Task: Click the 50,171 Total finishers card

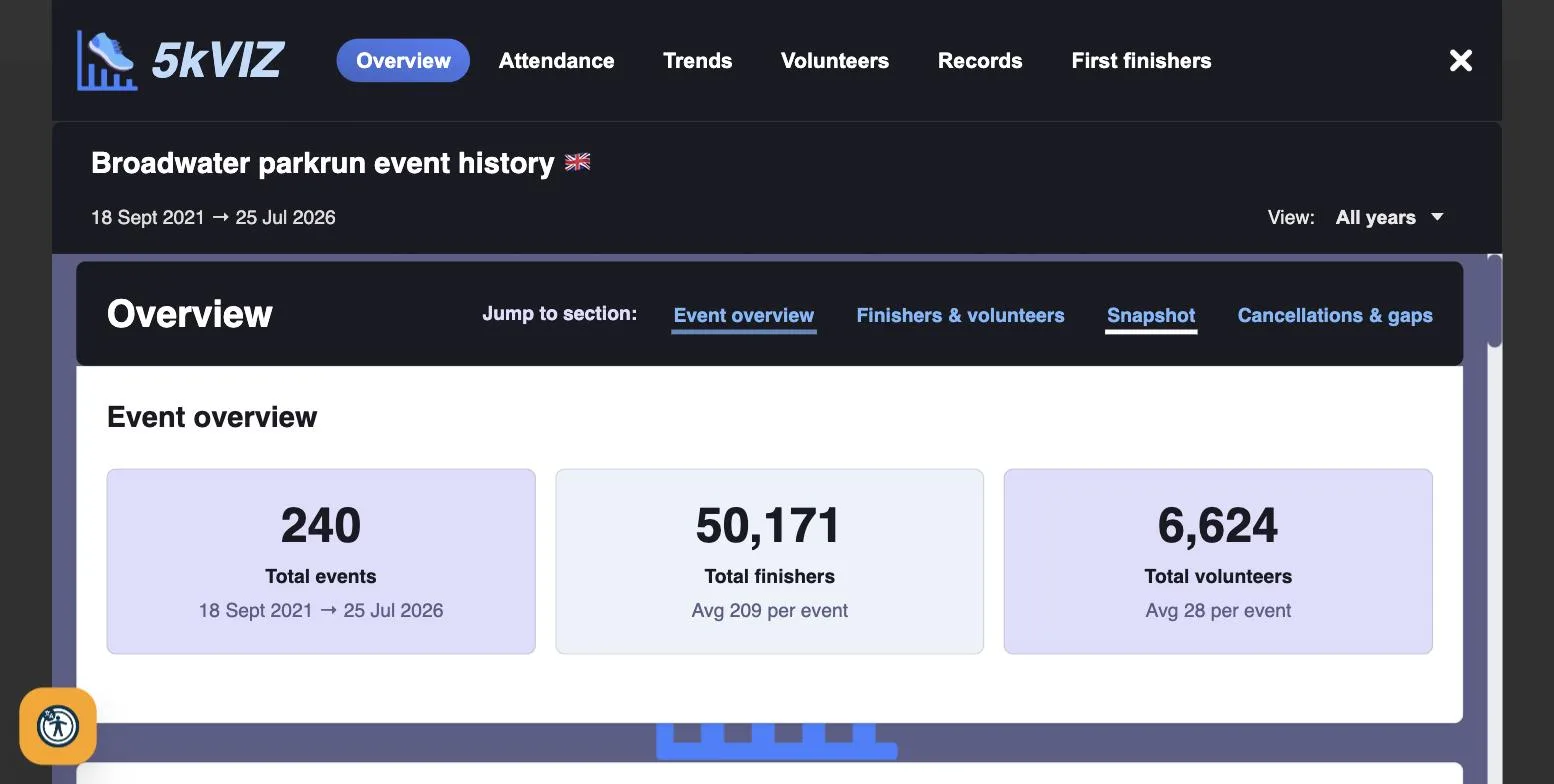Action: click(x=769, y=561)
